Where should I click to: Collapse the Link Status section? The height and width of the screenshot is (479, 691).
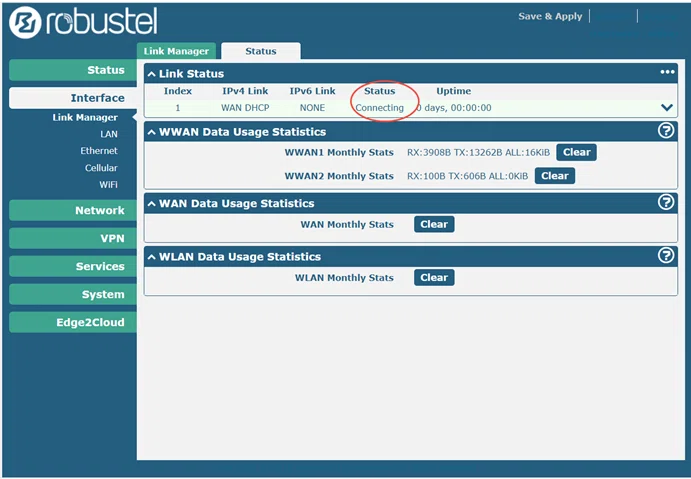pyautogui.click(x=152, y=74)
